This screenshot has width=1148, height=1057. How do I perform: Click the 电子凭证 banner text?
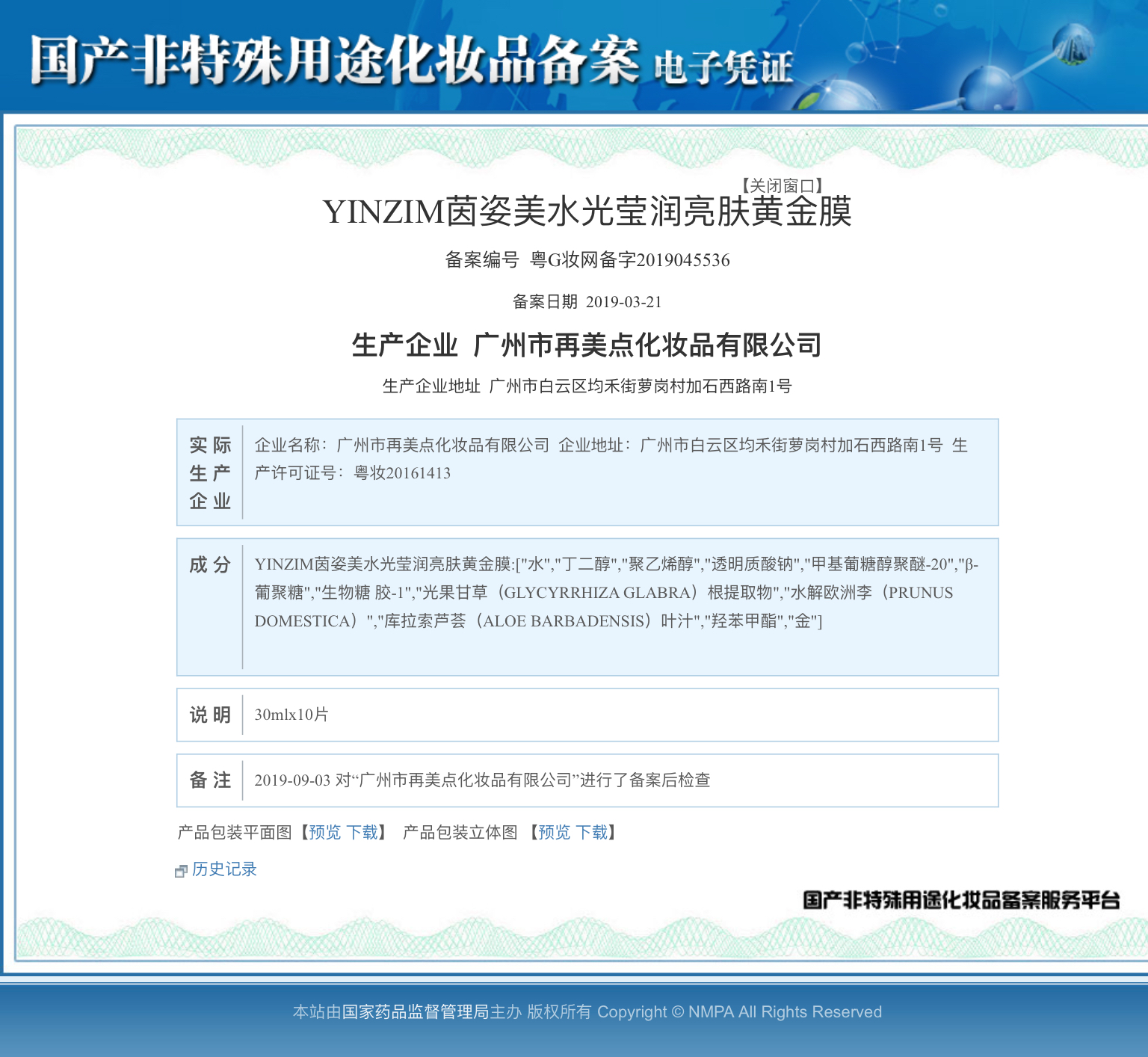(723, 67)
